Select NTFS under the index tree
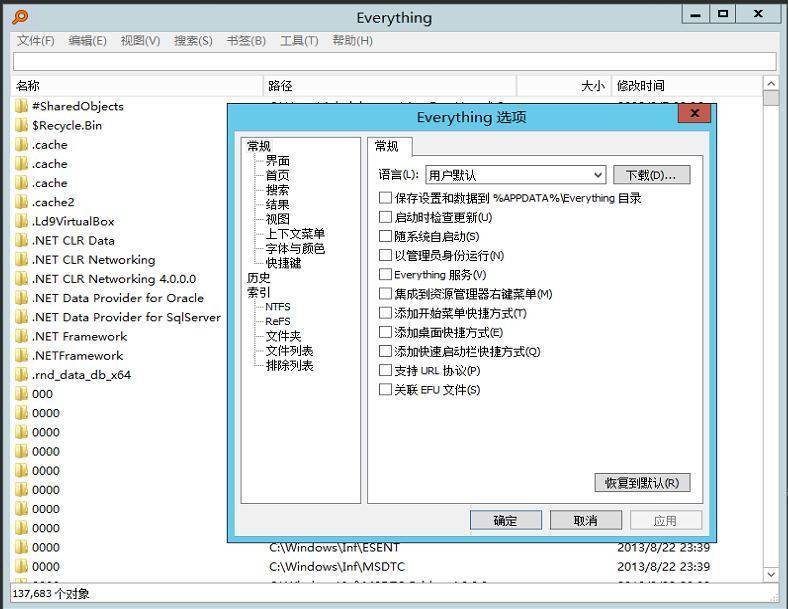 point(278,307)
